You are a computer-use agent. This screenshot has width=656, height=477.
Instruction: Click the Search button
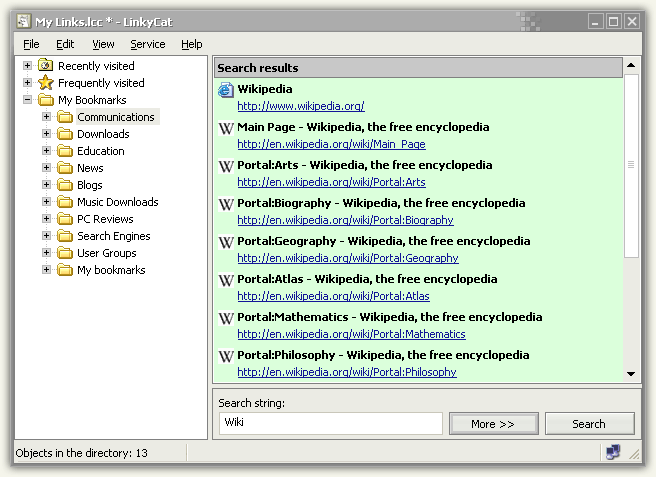coord(589,424)
